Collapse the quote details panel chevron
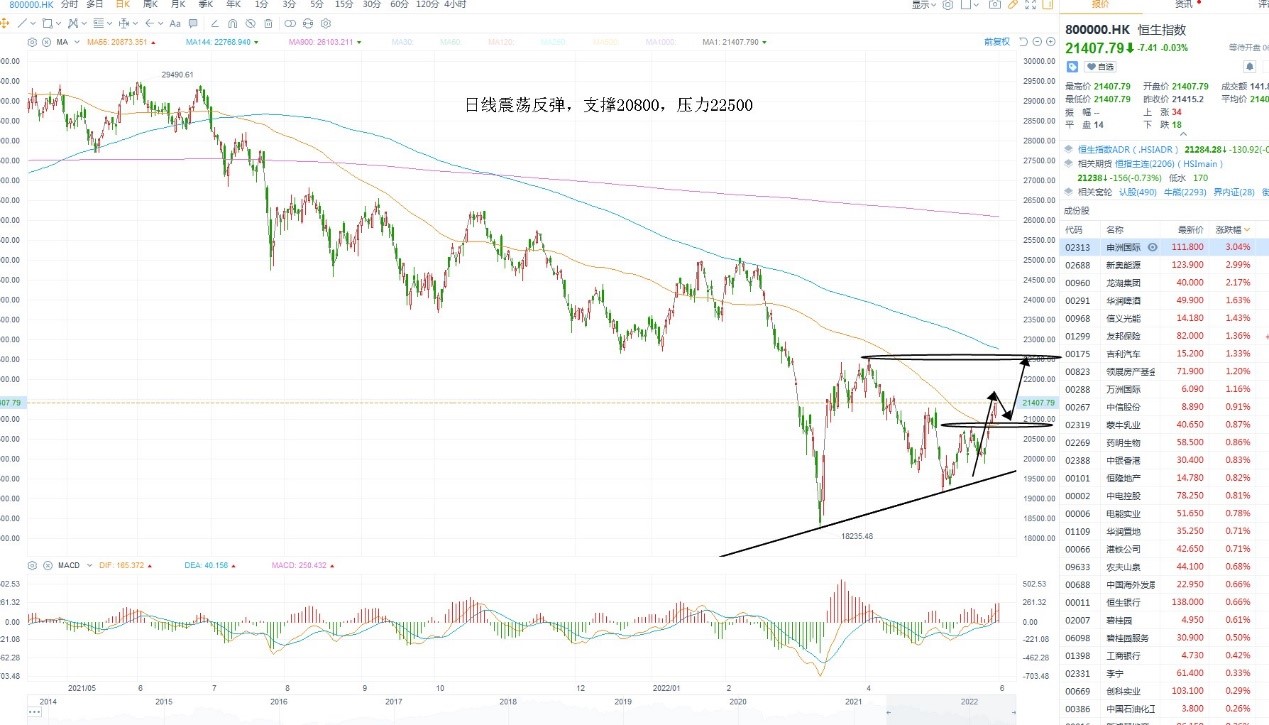 [x=1183, y=134]
